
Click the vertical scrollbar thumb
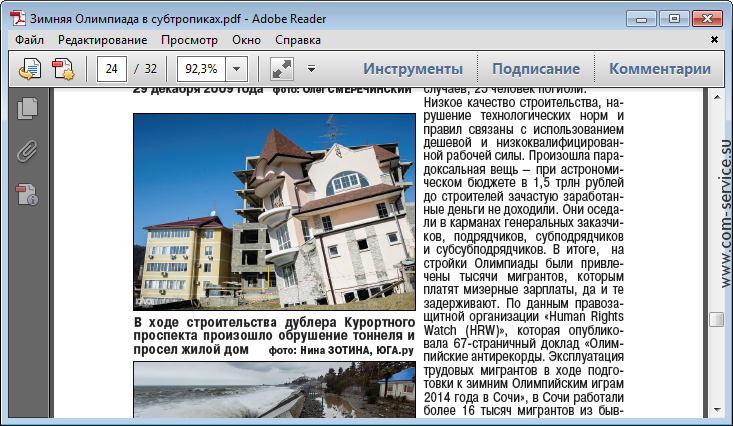point(717,319)
